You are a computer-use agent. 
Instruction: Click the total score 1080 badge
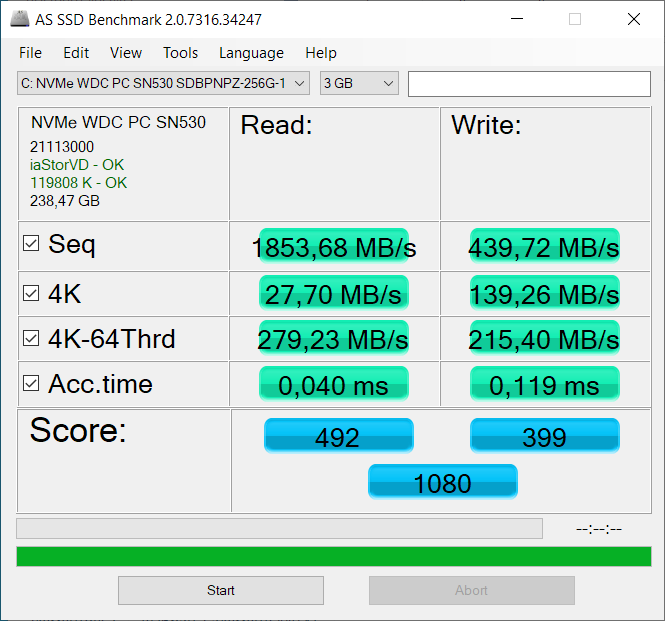click(443, 482)
